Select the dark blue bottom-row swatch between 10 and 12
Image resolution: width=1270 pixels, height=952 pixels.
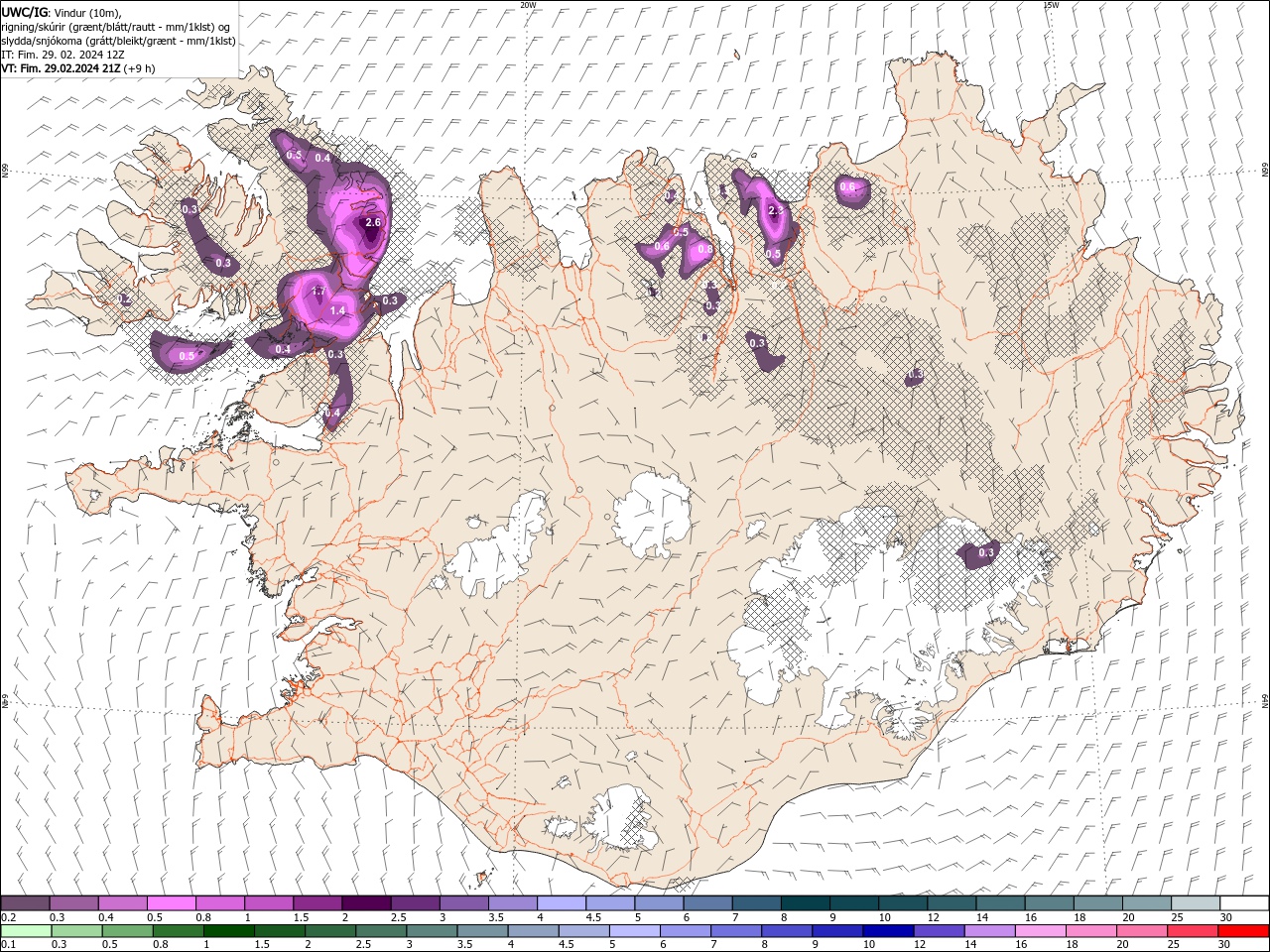888,931
